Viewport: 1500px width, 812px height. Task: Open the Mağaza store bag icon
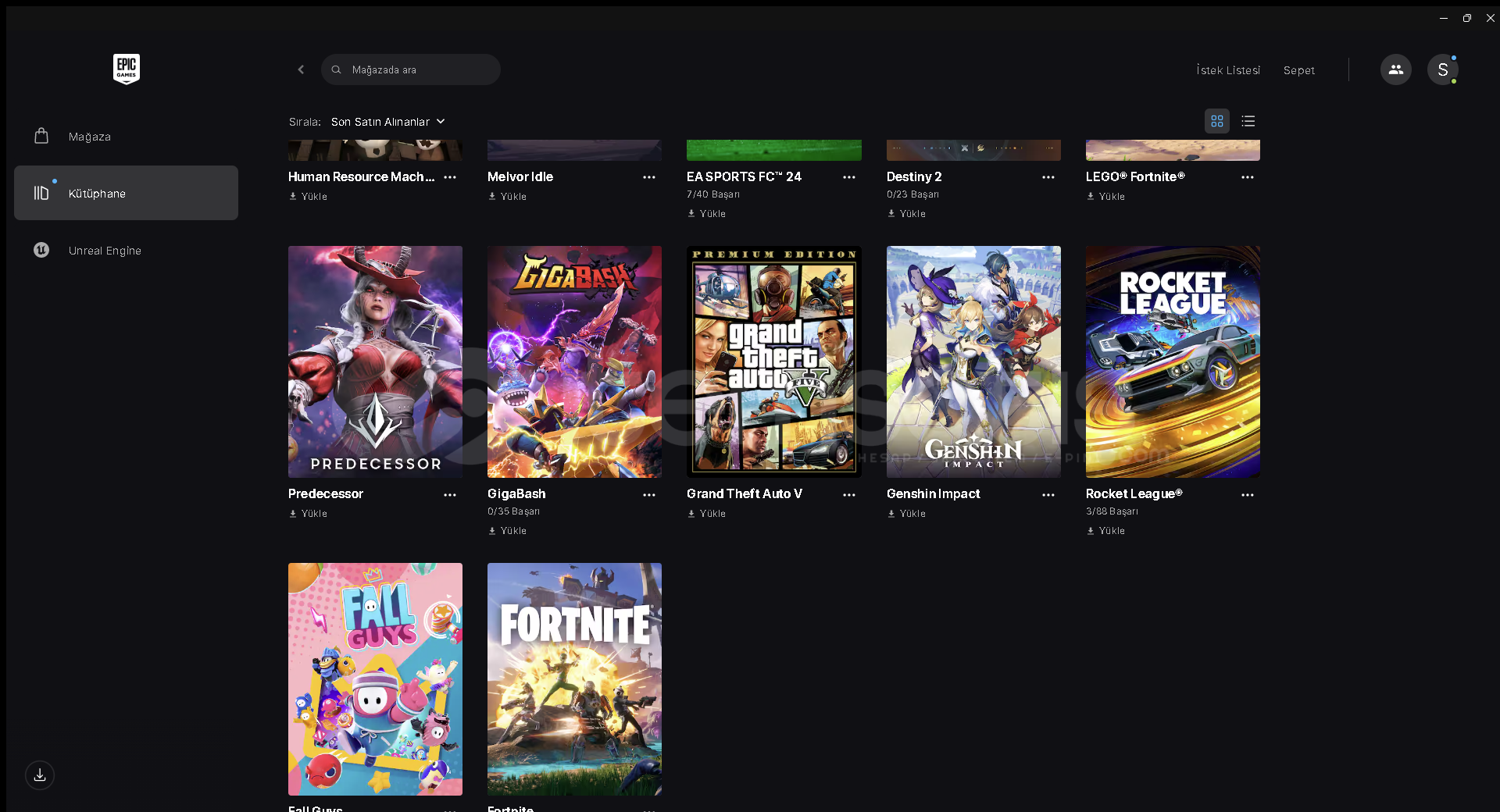point(41,136)
